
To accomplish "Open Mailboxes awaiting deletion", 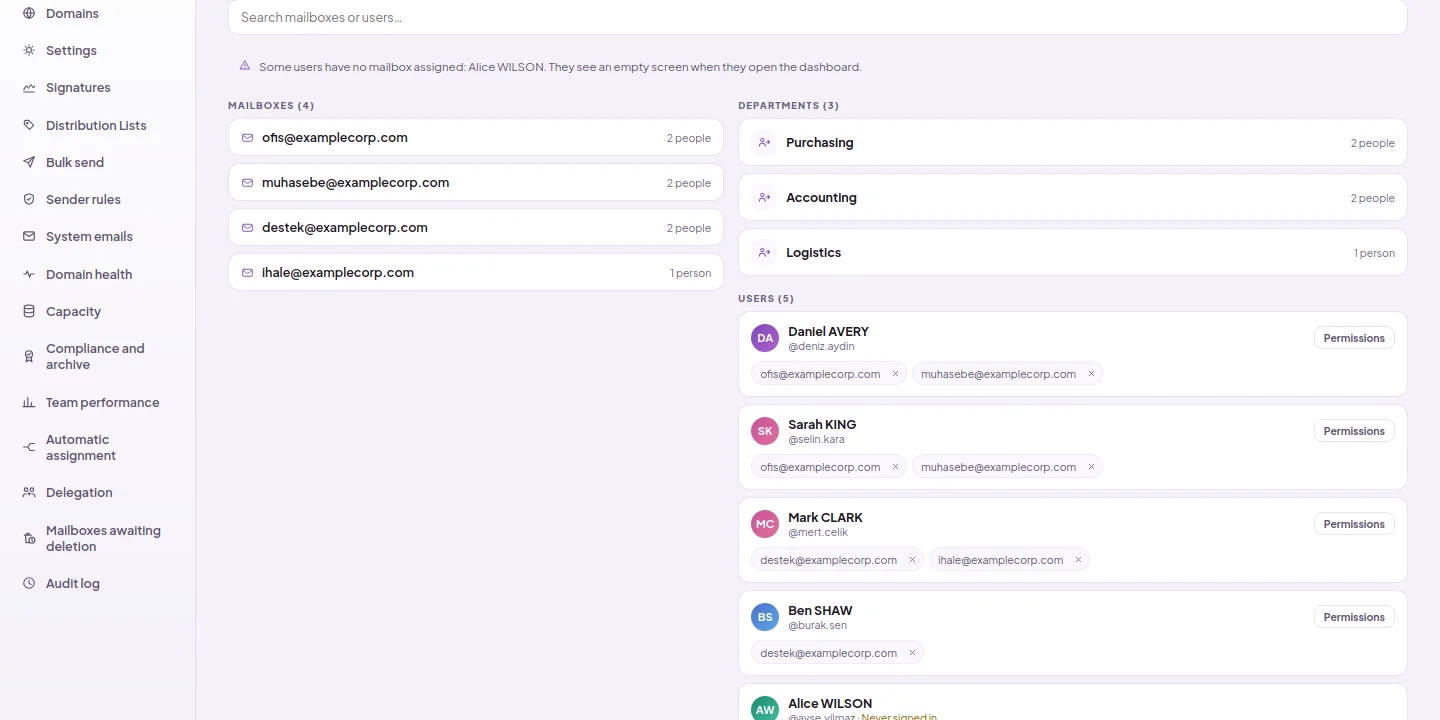I will pyautogui.click(x=103, y=539).
